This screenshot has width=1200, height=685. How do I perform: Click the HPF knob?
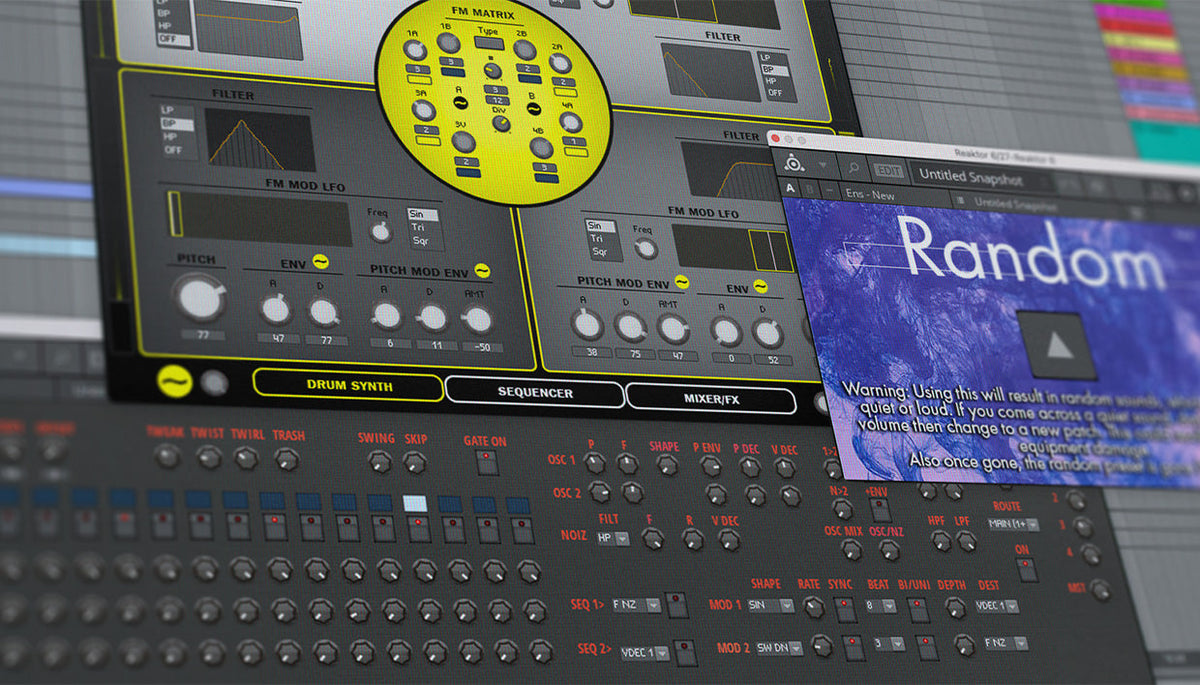(x=940, y=540)
